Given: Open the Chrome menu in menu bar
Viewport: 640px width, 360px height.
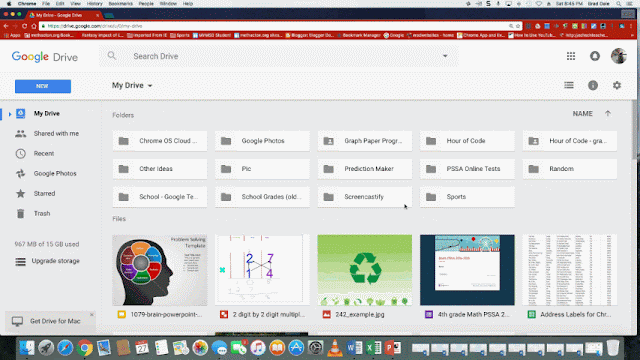Looking at the screenshot, I should 27,4.
